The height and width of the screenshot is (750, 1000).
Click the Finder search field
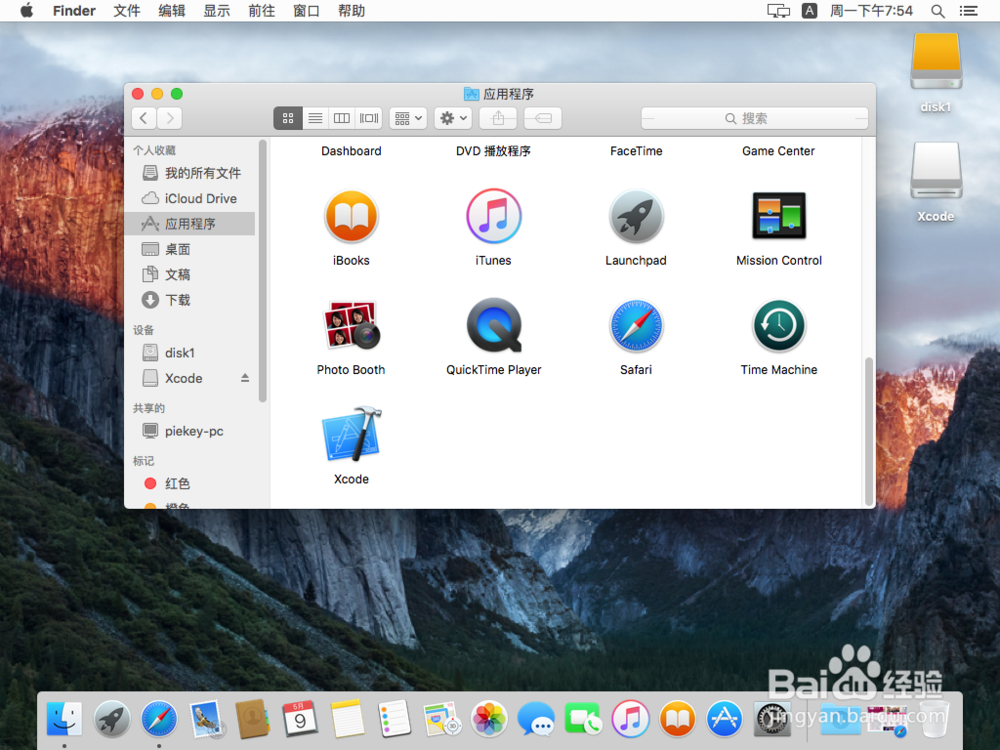click(x=754, y=118)
